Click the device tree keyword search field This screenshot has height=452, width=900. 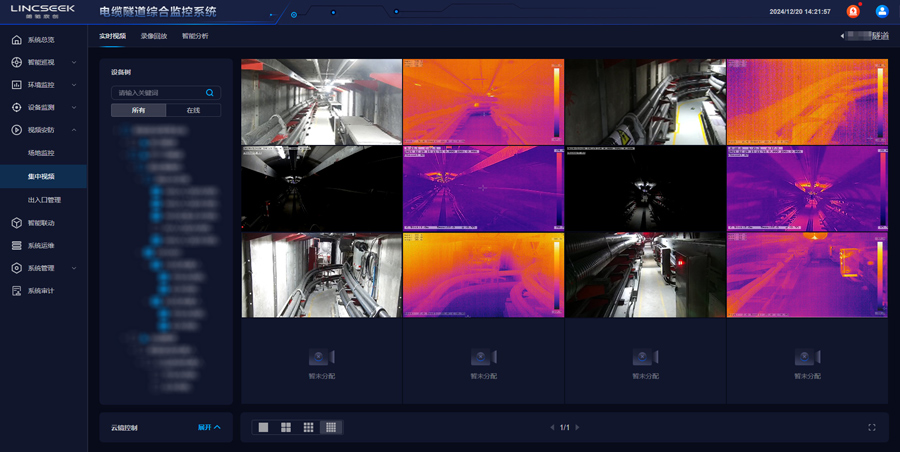coord(158,92)
